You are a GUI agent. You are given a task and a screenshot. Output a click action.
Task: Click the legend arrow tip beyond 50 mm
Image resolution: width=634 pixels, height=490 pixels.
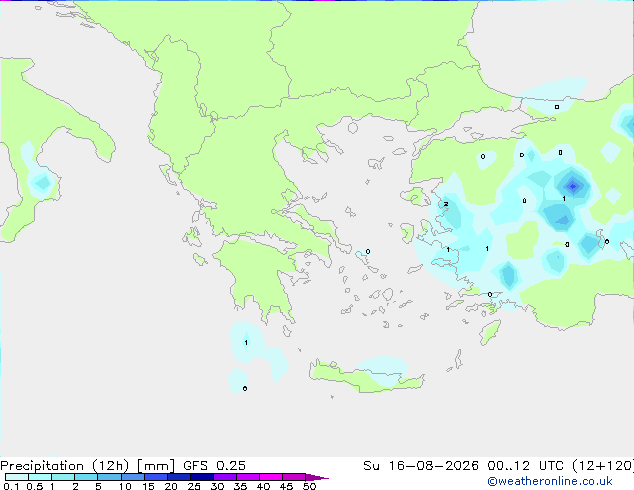[x=317, y=477]
